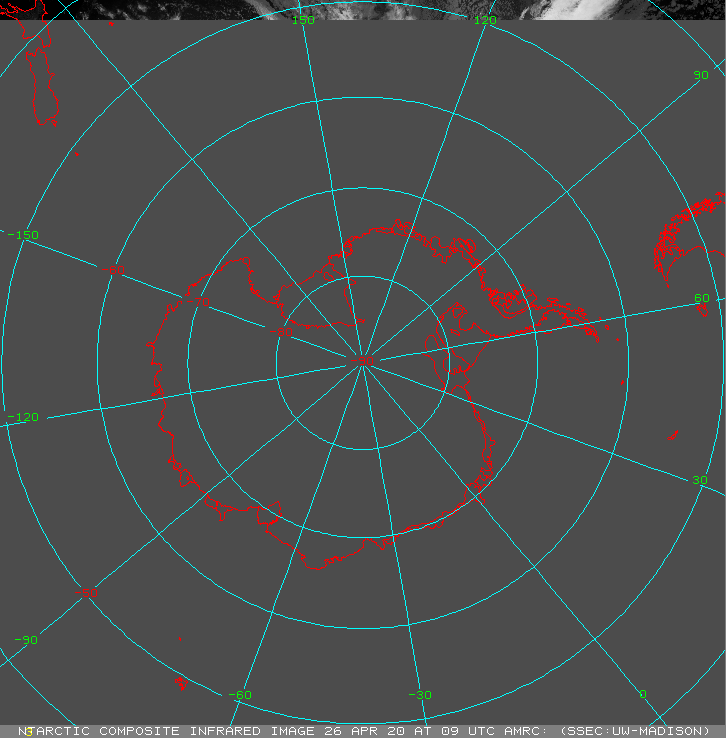The width and height of the screenshot is (726, 738).
Task: Click the red -60 latitude label
Action: tap(113, 270)
